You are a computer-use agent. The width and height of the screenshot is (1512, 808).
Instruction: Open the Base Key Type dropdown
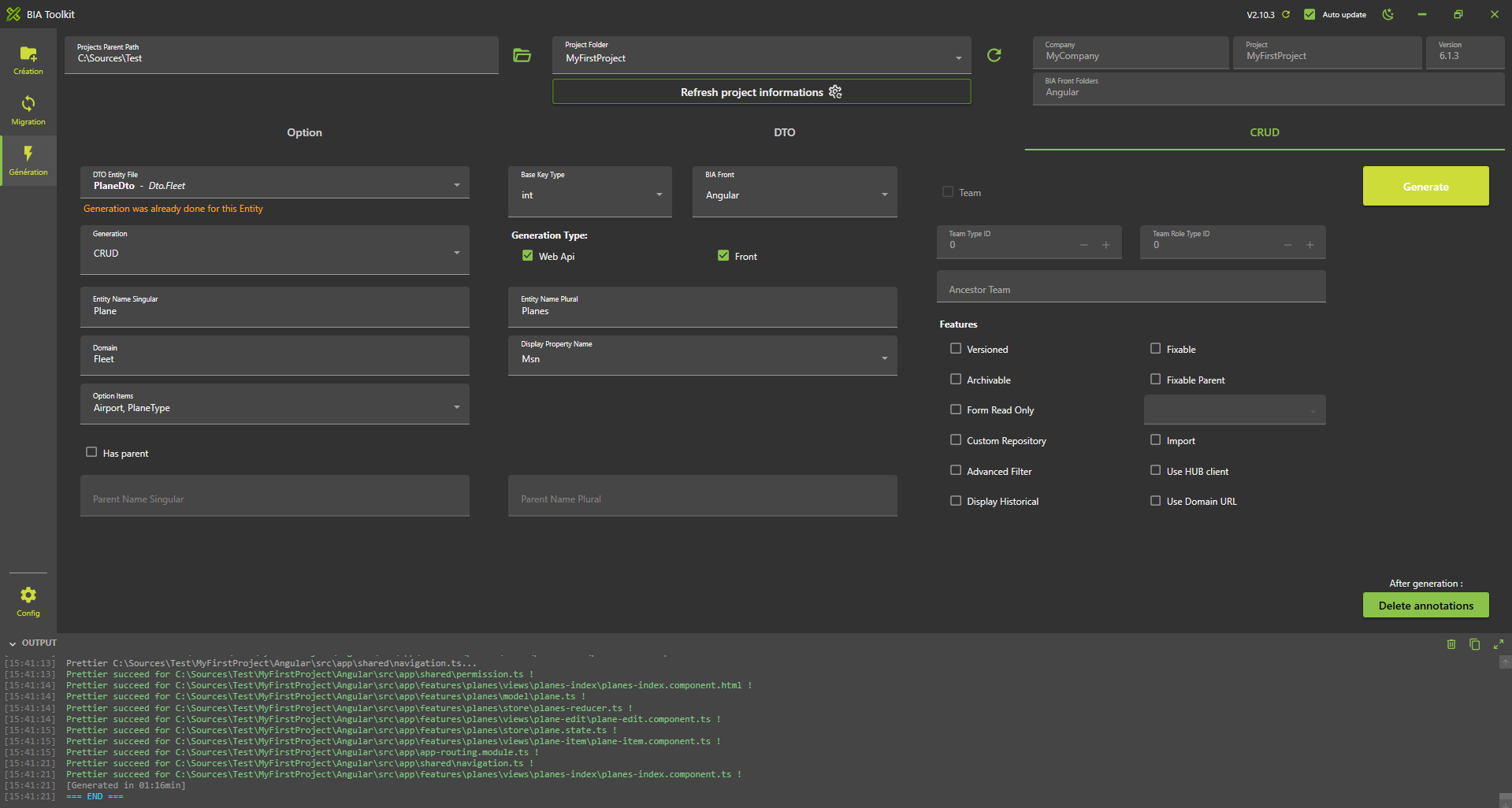[x=590, y=191]
